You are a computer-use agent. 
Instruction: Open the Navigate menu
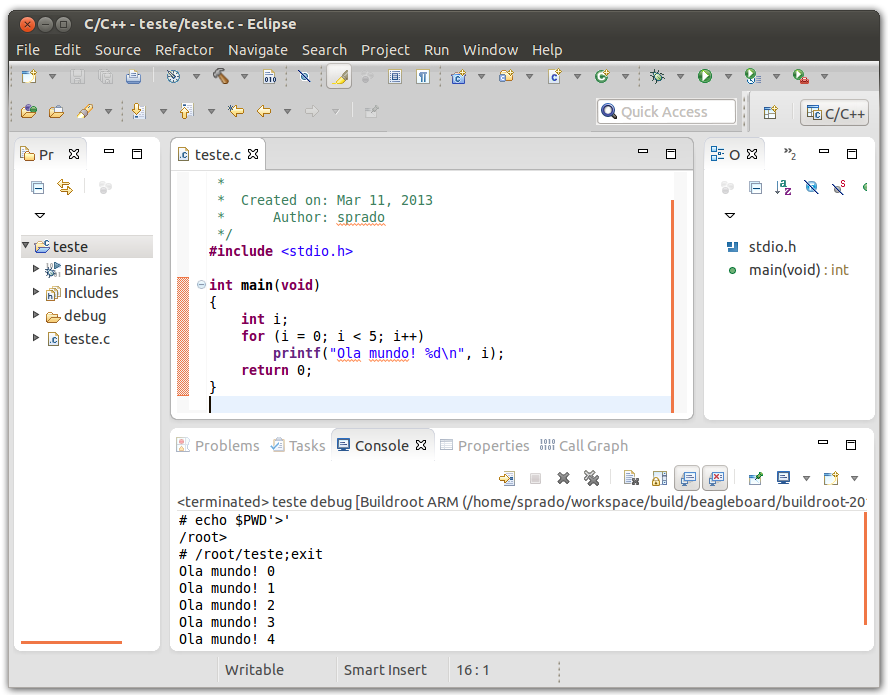tap(258, 50)
